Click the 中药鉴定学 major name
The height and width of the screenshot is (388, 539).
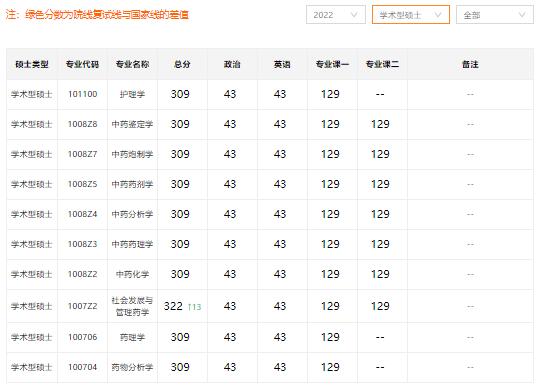132,124
